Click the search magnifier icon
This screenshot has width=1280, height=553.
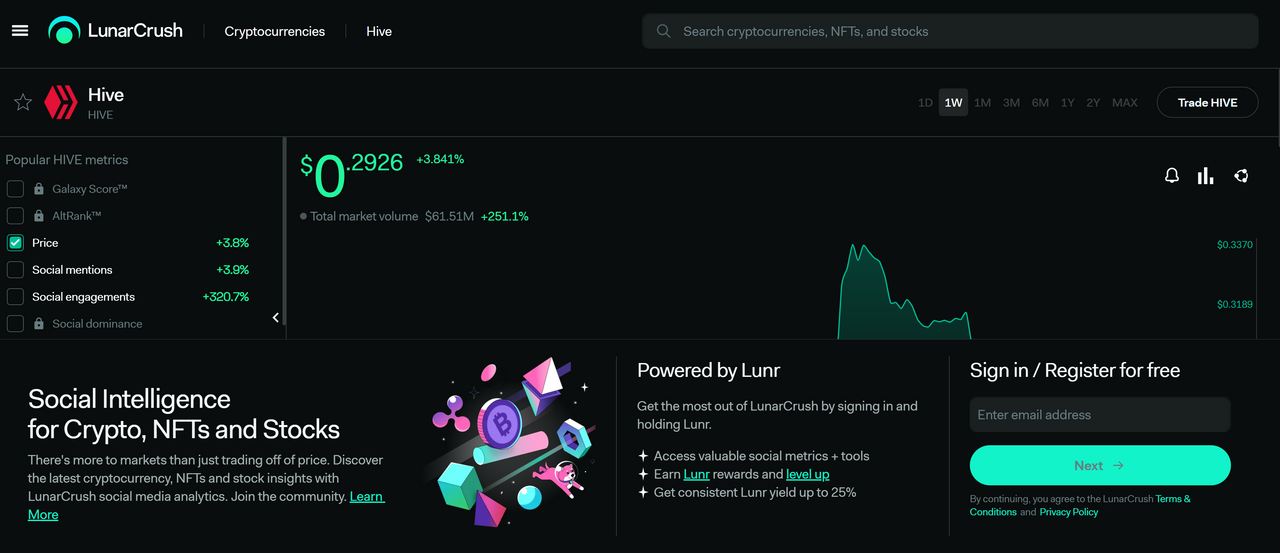663,31
